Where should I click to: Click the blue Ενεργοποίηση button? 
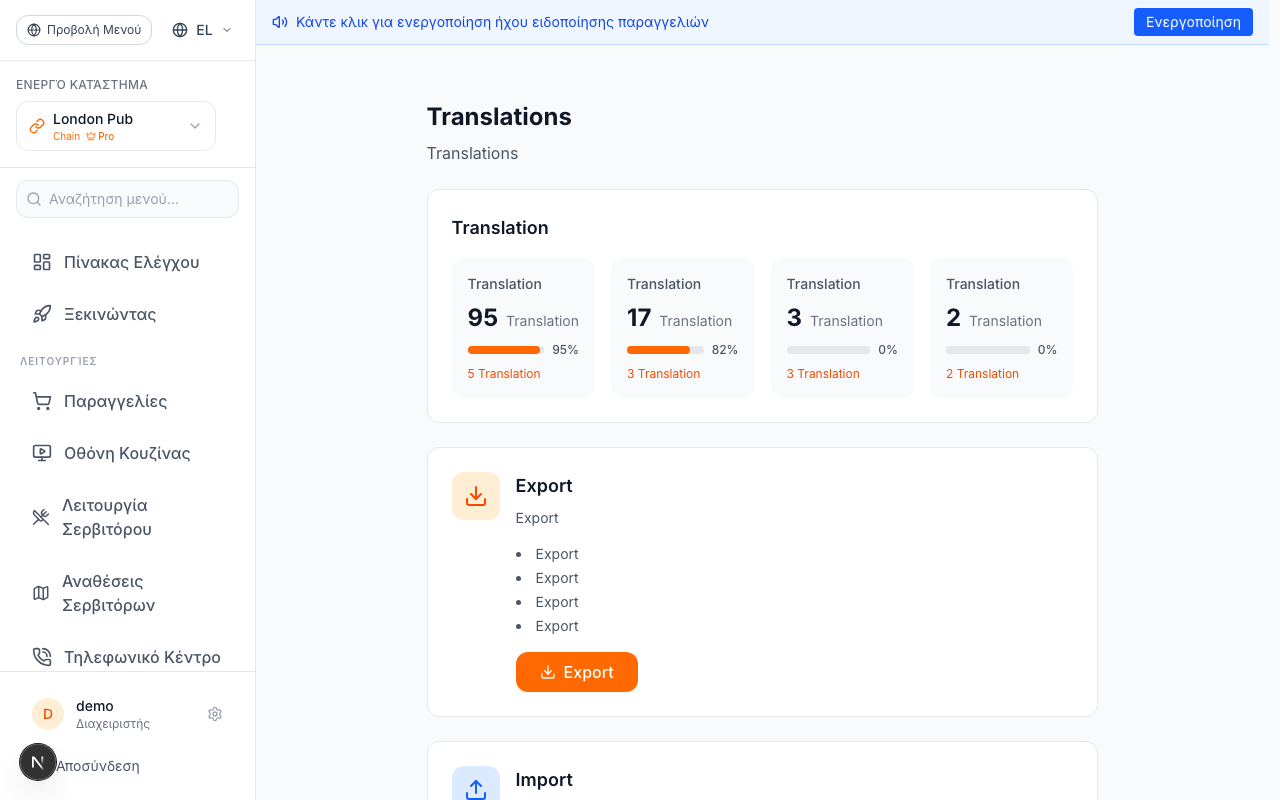point(1193,22)
